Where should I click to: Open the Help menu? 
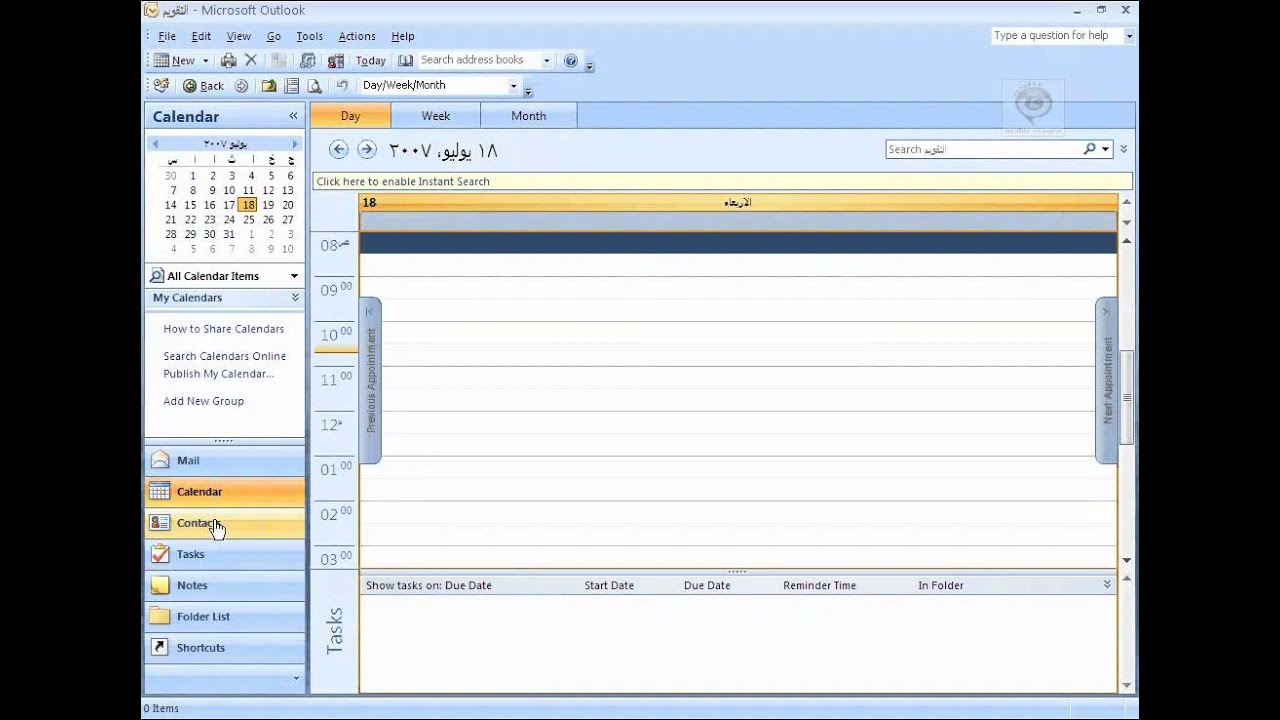click(x=402, y=36)
